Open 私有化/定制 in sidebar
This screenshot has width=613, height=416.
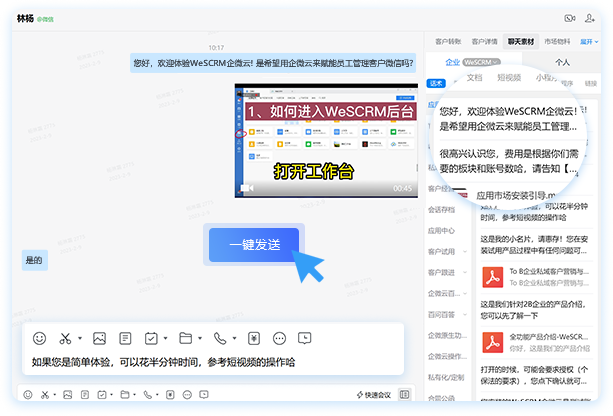pos(446,377)
